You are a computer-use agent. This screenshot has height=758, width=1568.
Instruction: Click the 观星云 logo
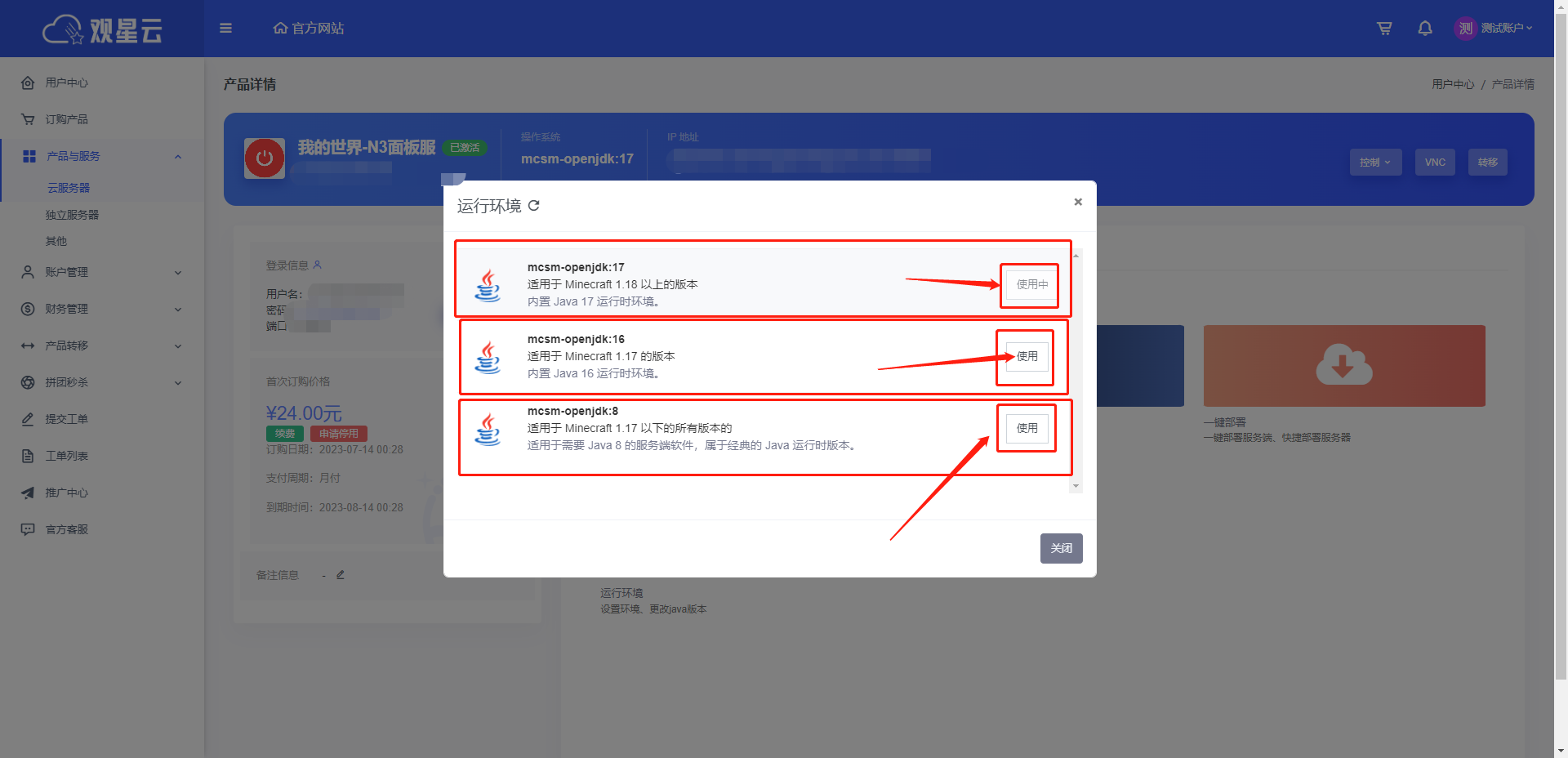(102, 29)
